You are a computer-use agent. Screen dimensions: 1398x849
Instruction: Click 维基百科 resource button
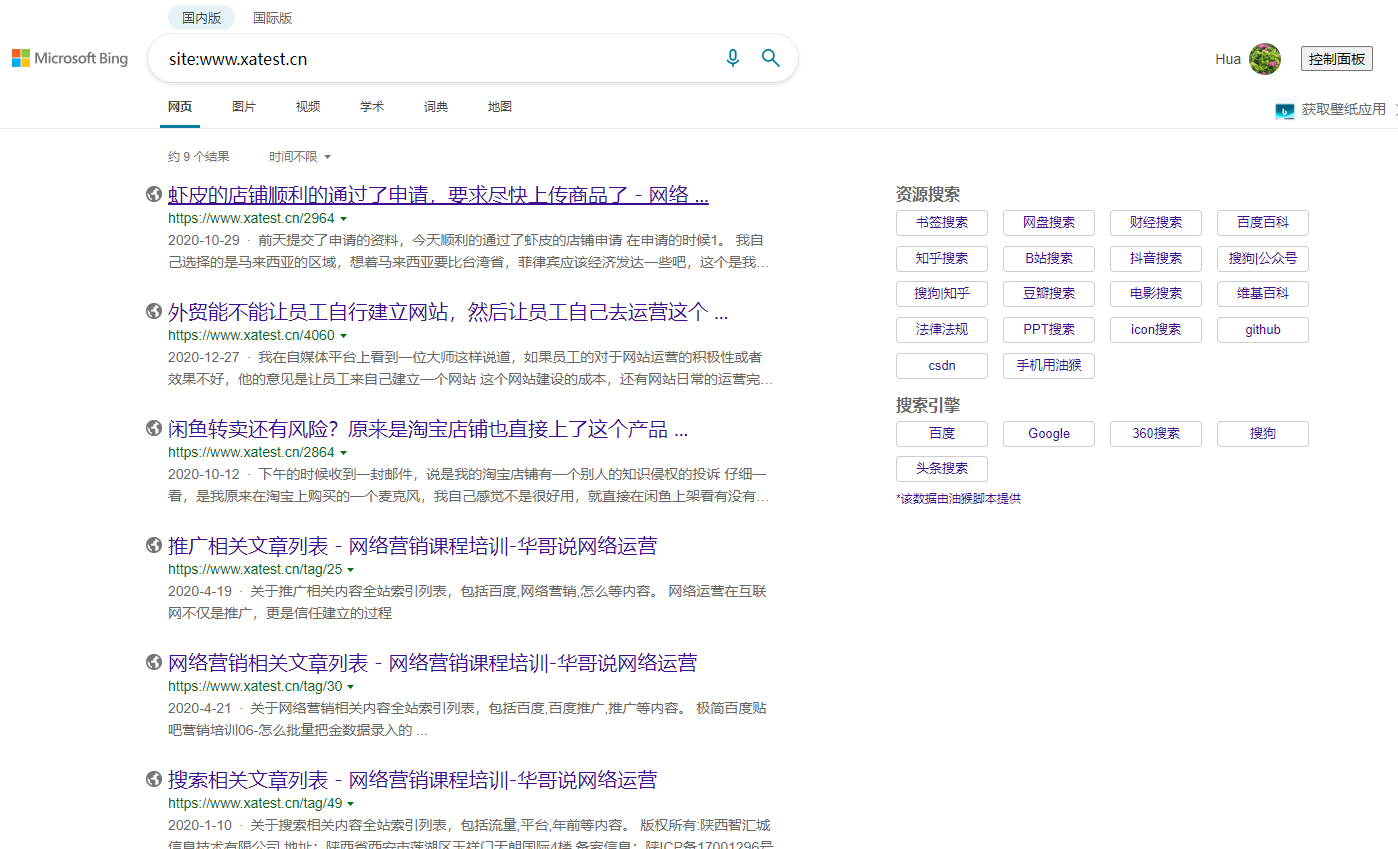tap(1263, 294)
